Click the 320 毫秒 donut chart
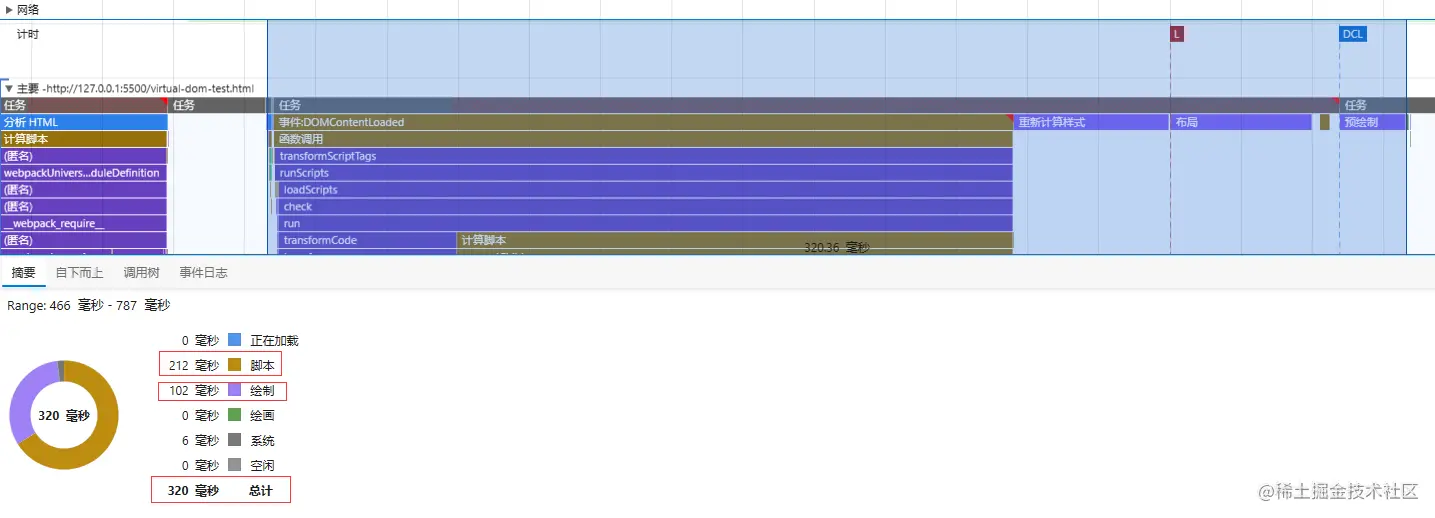This screenshot has height=518, width=1435. point(64,415)
